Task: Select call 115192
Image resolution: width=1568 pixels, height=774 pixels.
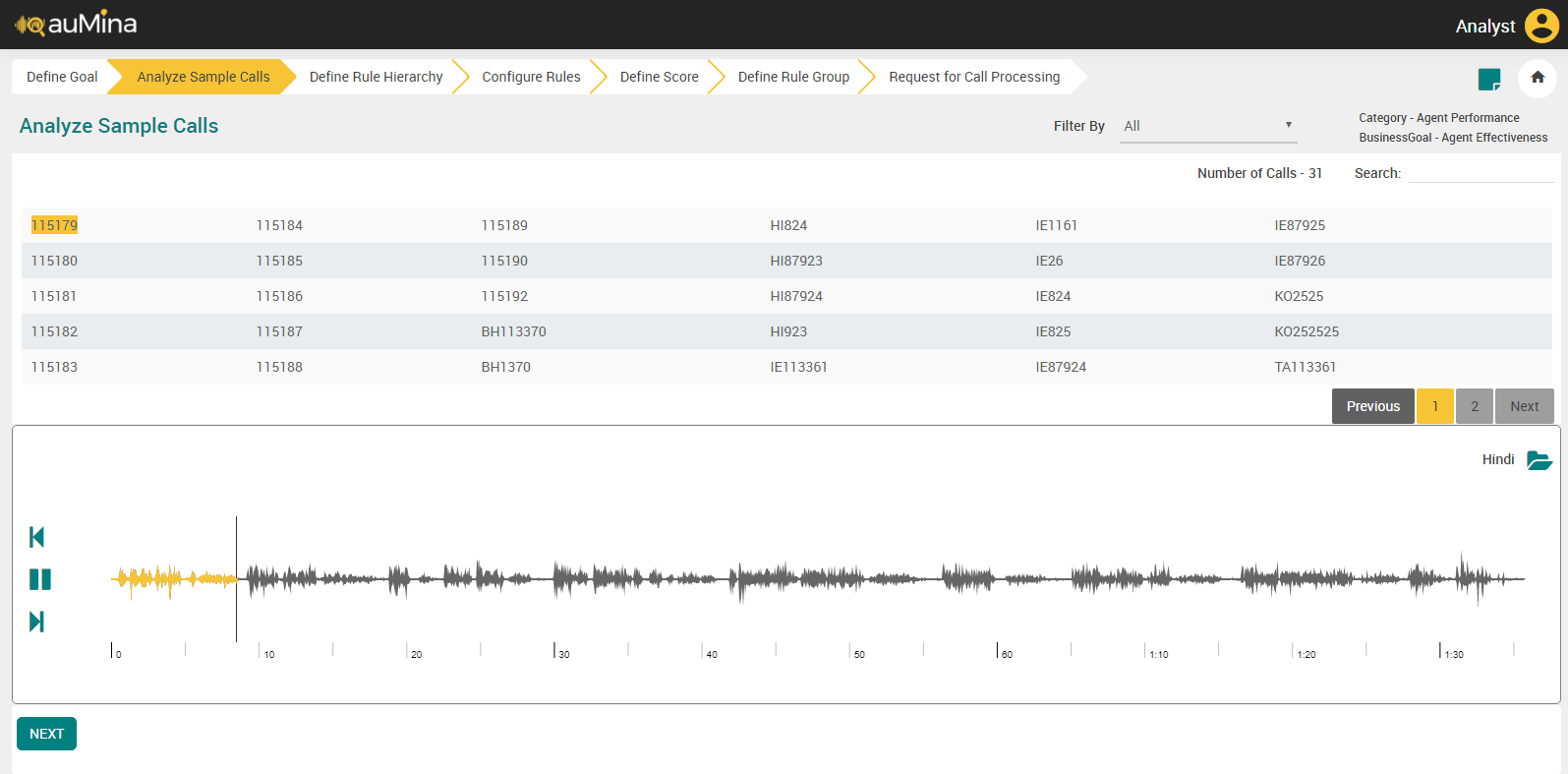Action: [x=504, y=296]
